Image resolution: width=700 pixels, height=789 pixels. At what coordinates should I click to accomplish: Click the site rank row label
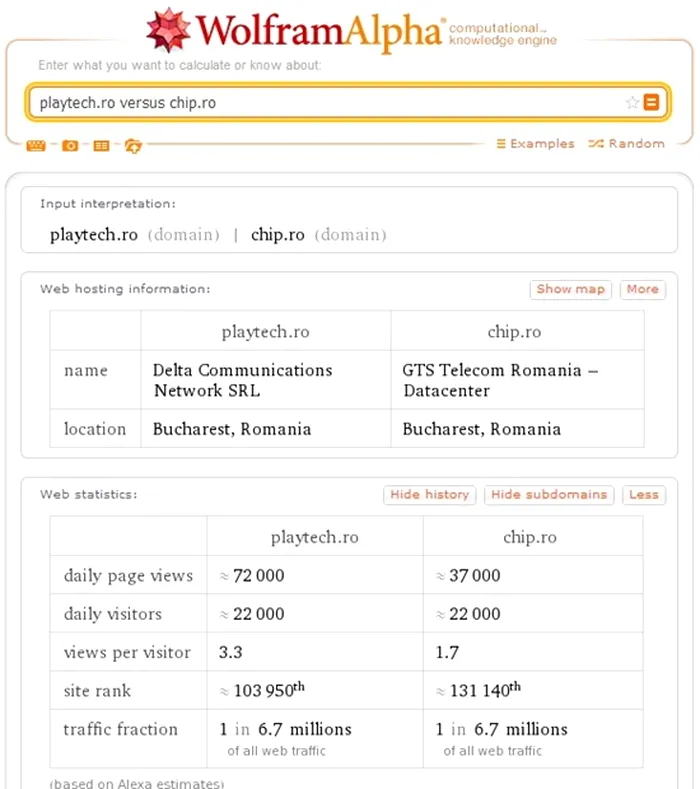click(97, 690)
